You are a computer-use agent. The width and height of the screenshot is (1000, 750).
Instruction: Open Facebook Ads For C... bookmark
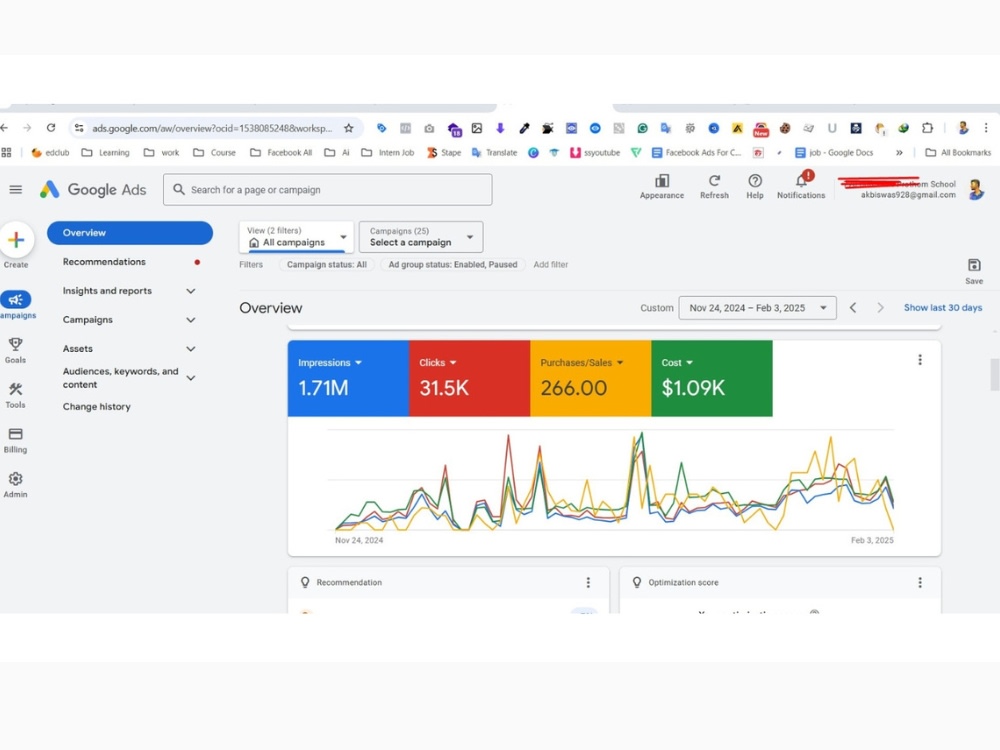tap(696, 152)
